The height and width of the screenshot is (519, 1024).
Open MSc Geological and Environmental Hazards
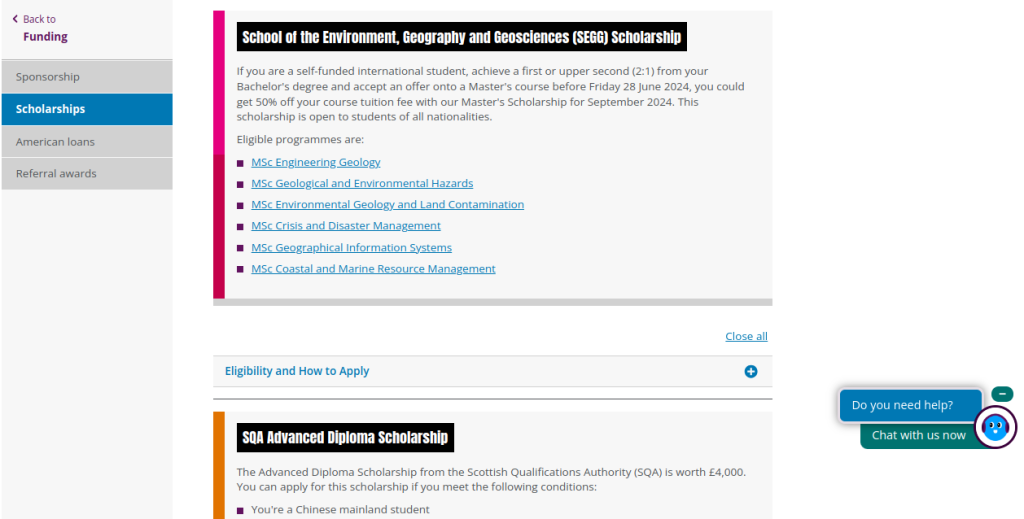[x=362, y=183]
